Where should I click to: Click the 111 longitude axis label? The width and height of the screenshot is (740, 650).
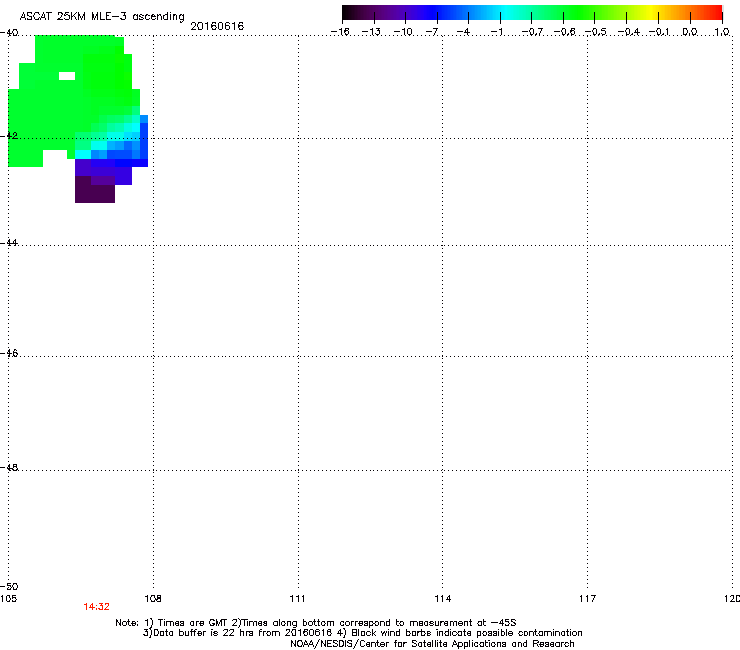[x=297, y=599]
